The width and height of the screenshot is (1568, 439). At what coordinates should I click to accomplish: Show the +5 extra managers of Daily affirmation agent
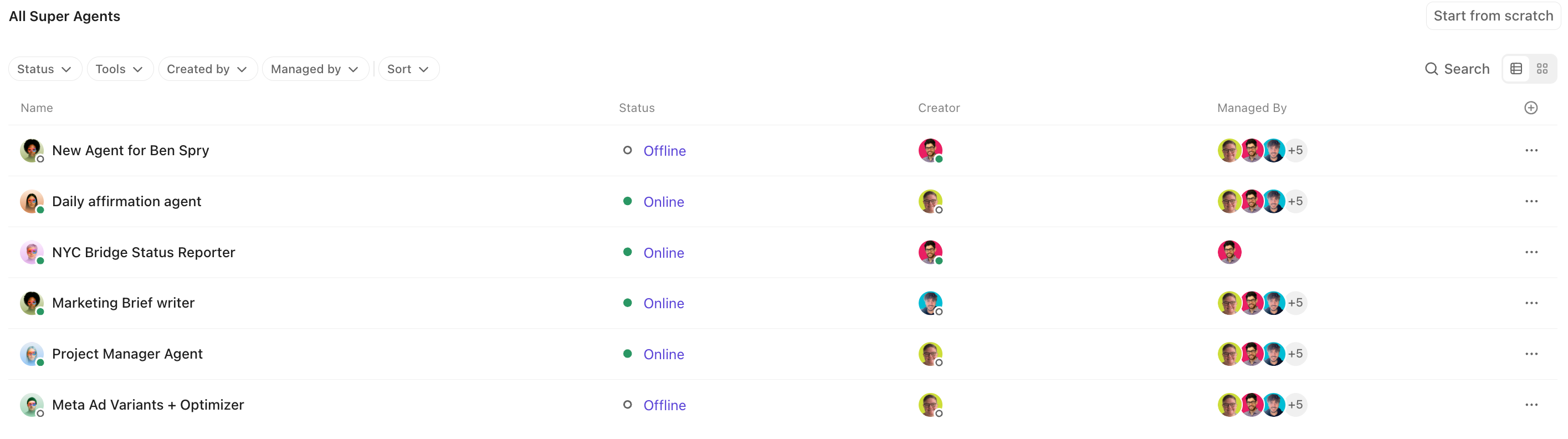(1296, 201)
